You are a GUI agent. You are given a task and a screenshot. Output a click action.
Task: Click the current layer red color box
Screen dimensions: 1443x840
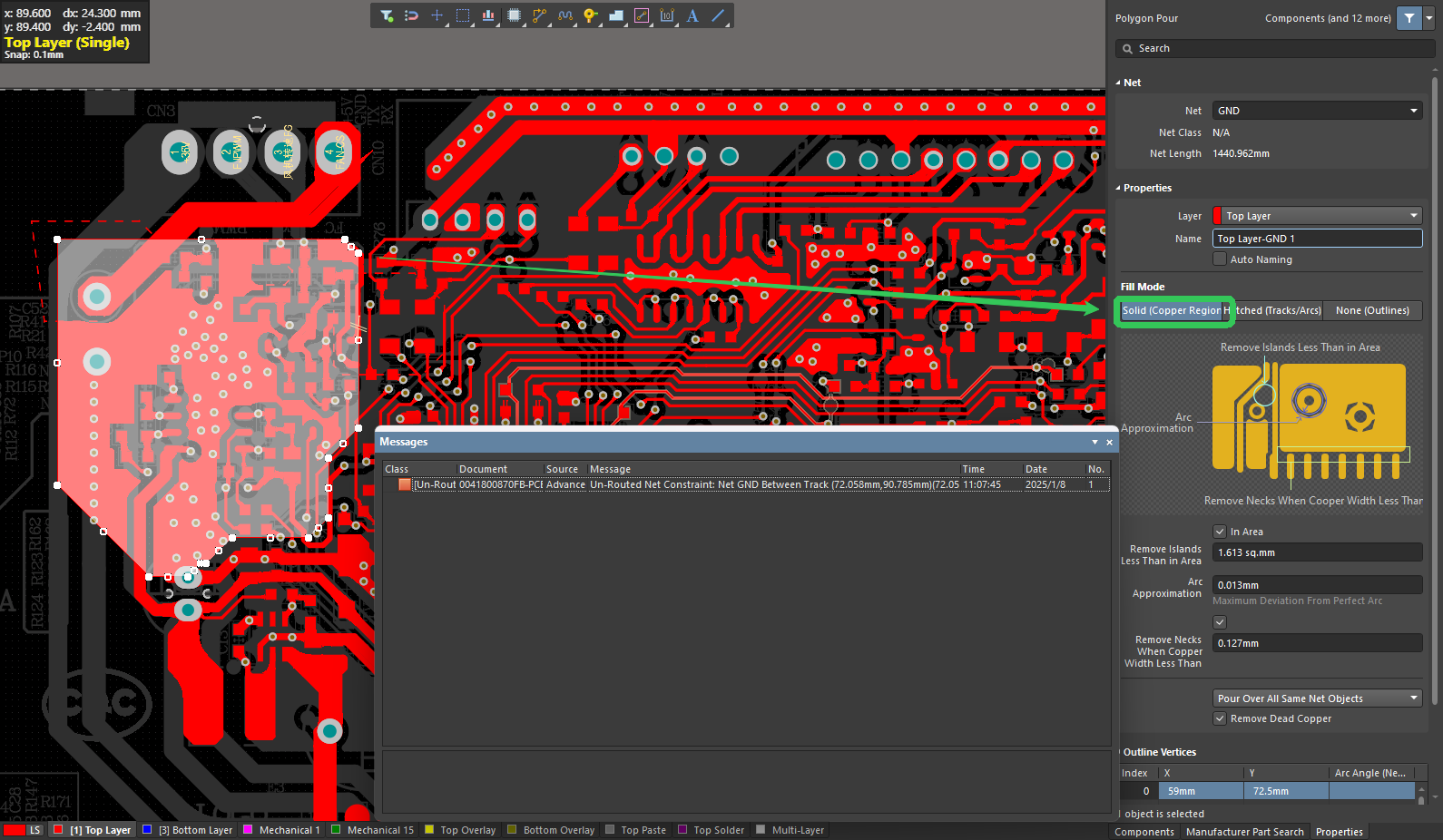[x=13, y=830]
